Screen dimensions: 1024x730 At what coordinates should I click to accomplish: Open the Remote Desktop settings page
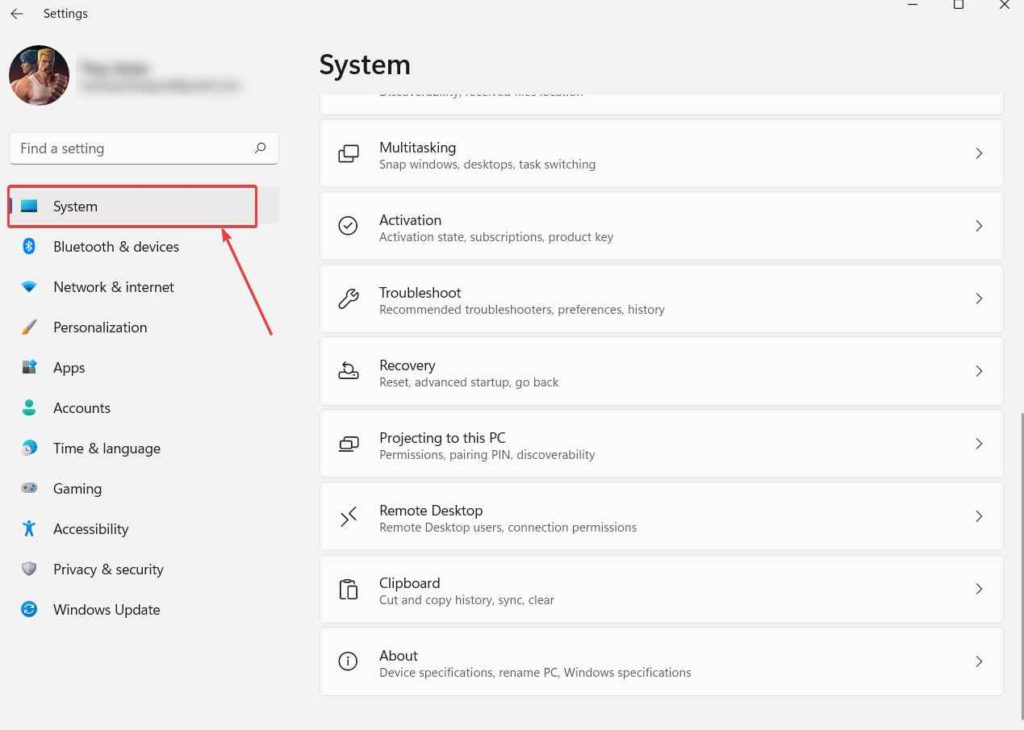[660, 516]
